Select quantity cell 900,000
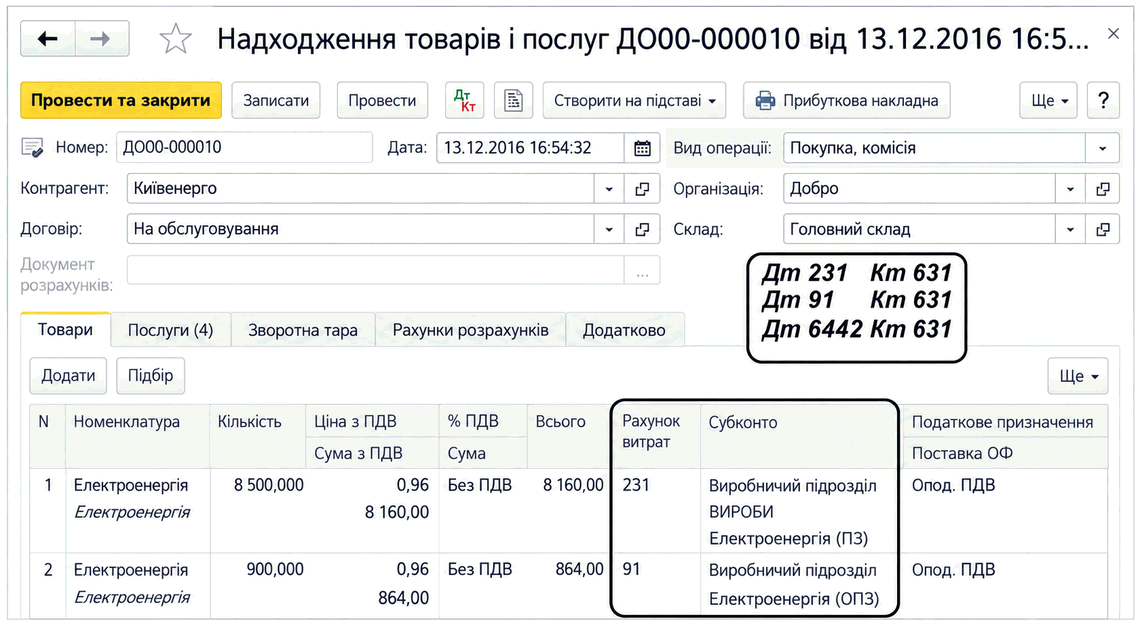The height and width of the screenshot is (627, 1140). coord(275,570)
